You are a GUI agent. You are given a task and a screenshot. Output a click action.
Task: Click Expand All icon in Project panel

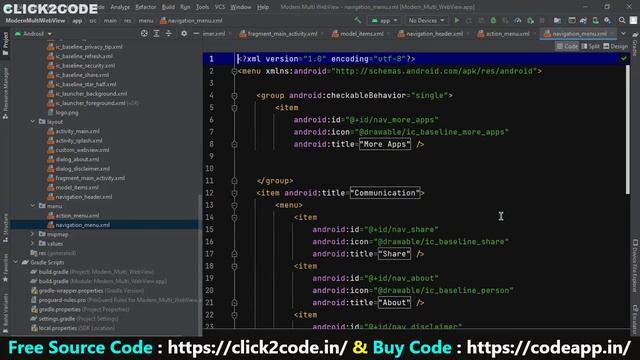point(156,33)
